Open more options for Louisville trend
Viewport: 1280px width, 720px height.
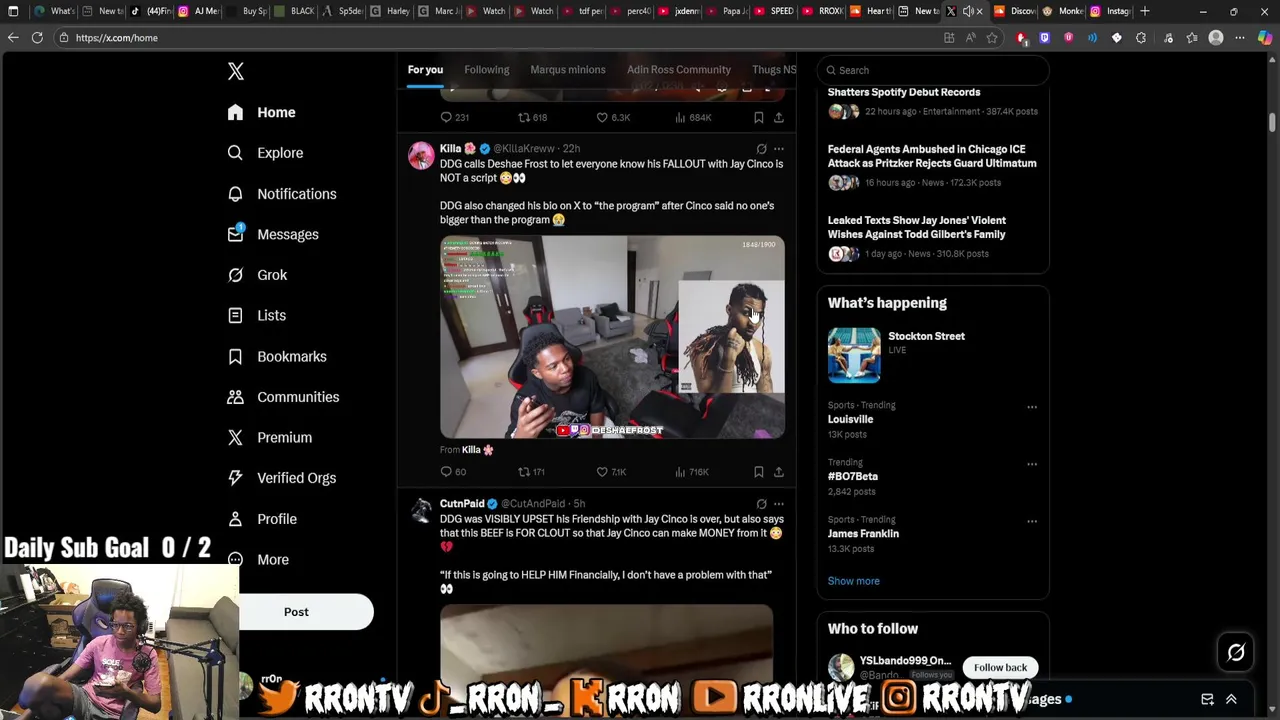pos(1032,407)
